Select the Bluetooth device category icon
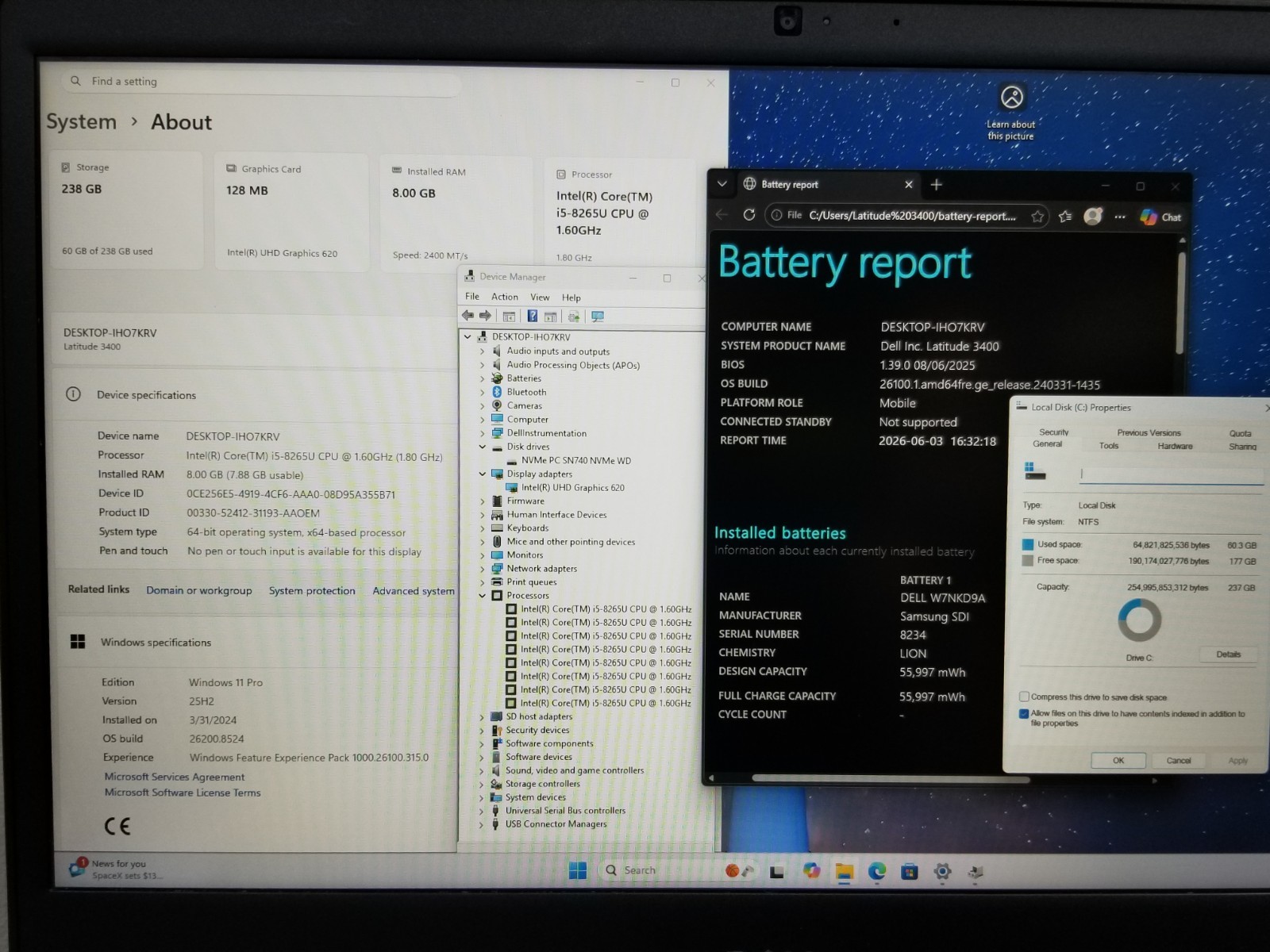This screenshot has height=952, width=1270. 497,392
